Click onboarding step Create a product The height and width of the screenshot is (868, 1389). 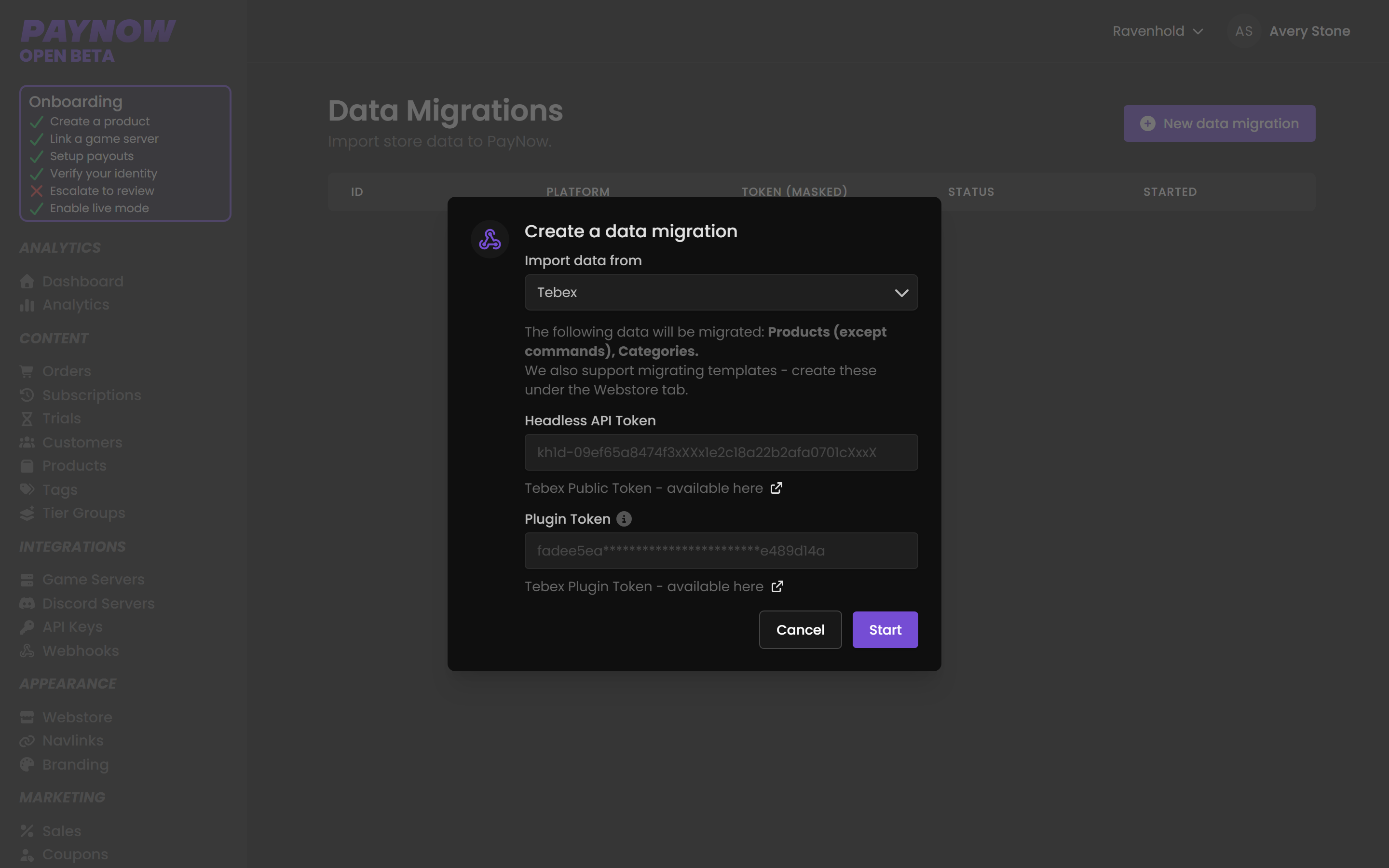point(99,121)
